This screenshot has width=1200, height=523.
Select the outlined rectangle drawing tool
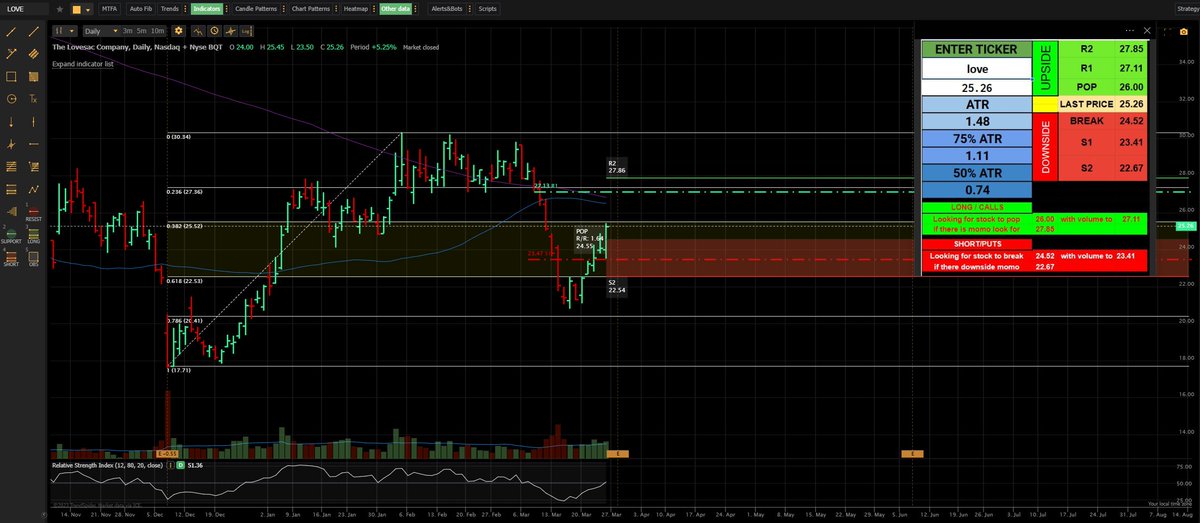11,76
